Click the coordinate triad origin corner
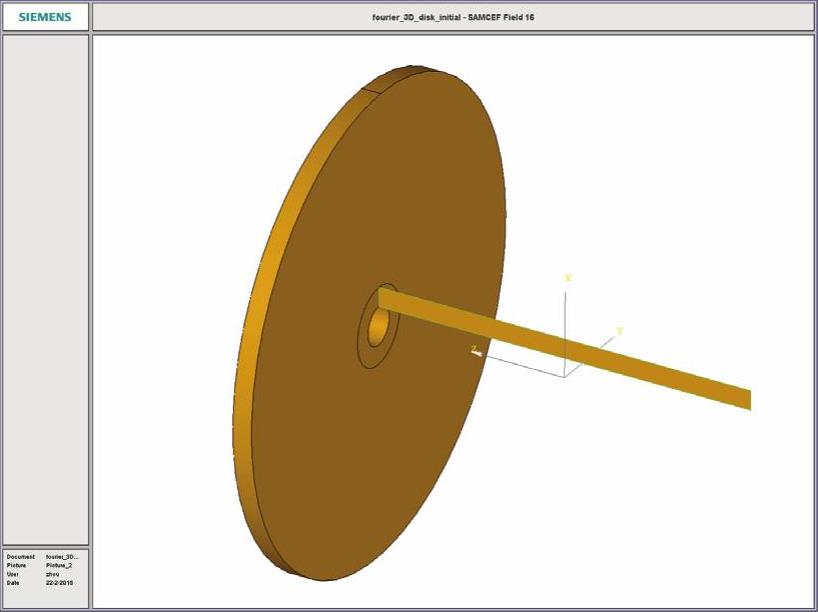 coord(564,377)
